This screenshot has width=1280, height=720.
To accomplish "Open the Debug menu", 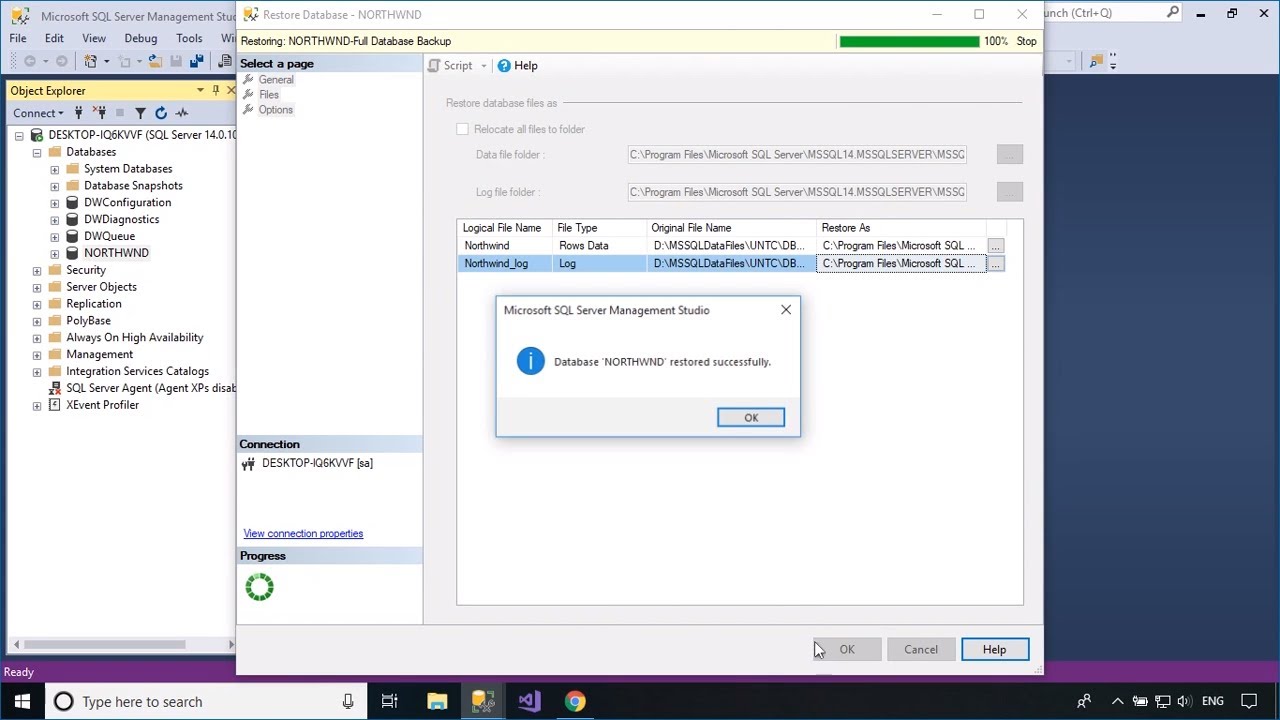I will [x=141, y=38].
